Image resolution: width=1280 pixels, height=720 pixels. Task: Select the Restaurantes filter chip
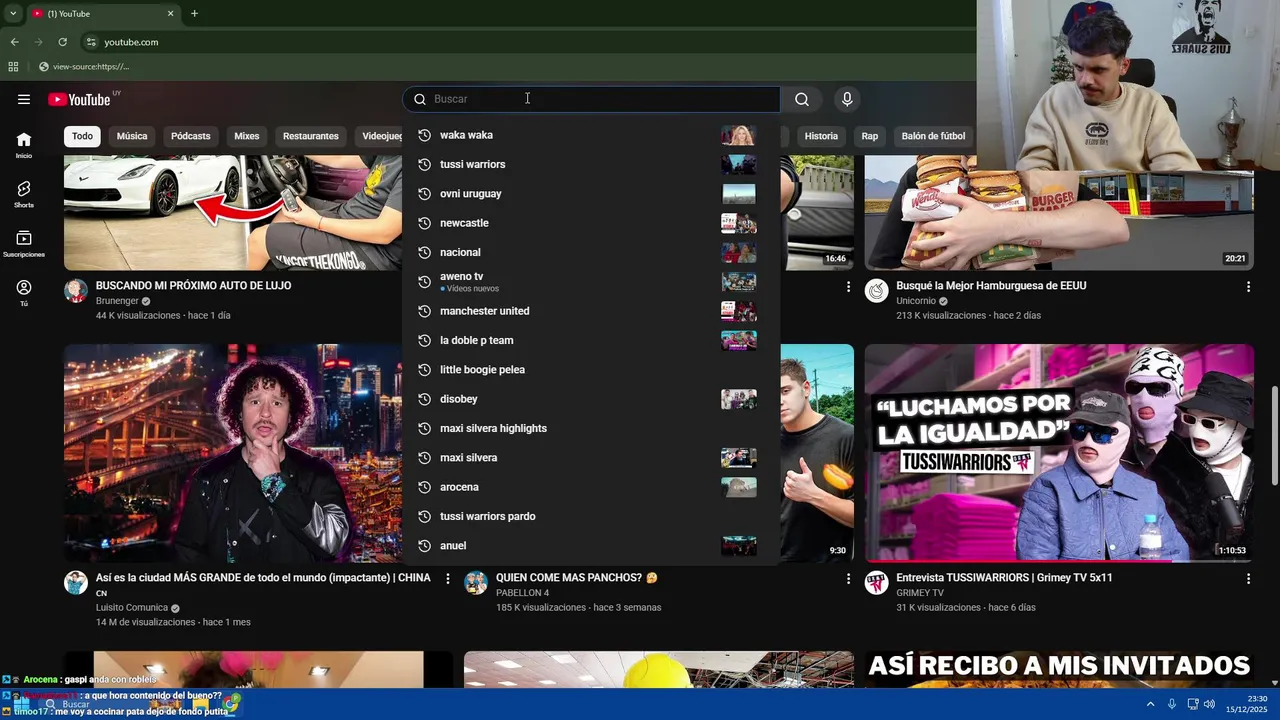point(311,136)
